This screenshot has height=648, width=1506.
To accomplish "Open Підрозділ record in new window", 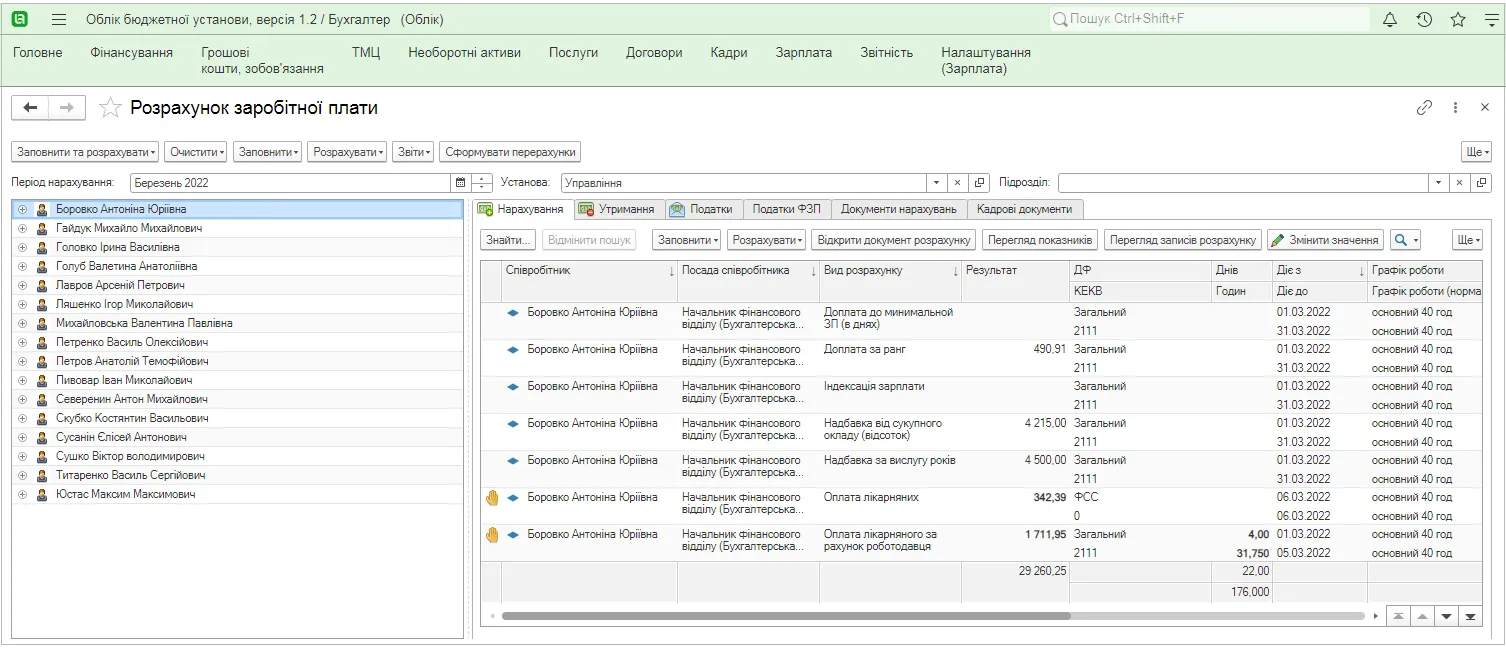I will (x=1481, y=183).
